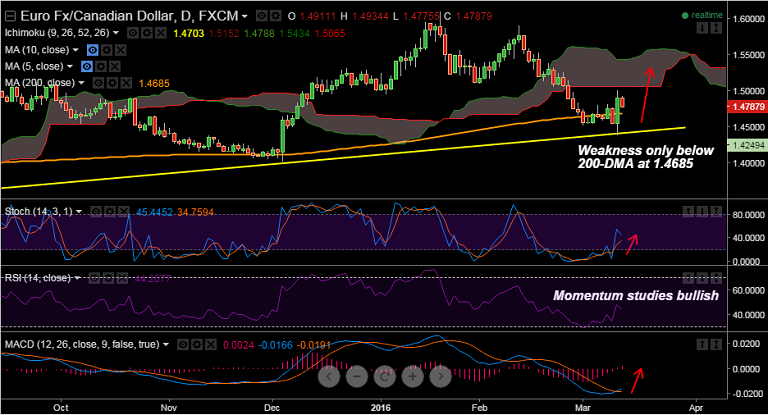
Task: Open settings gear for the main EUR/CAD series
Action: click(x=276, y=16)
